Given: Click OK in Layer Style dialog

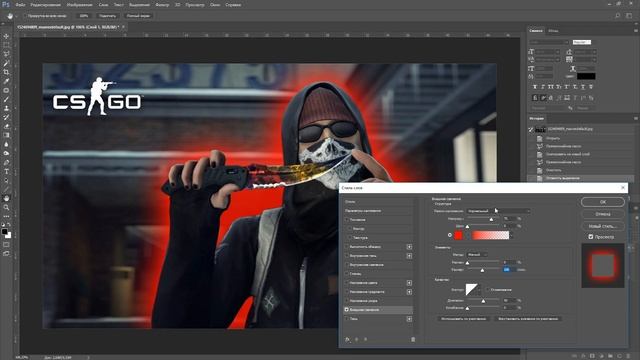Looking at the screenshot, I should pos(602,202).
